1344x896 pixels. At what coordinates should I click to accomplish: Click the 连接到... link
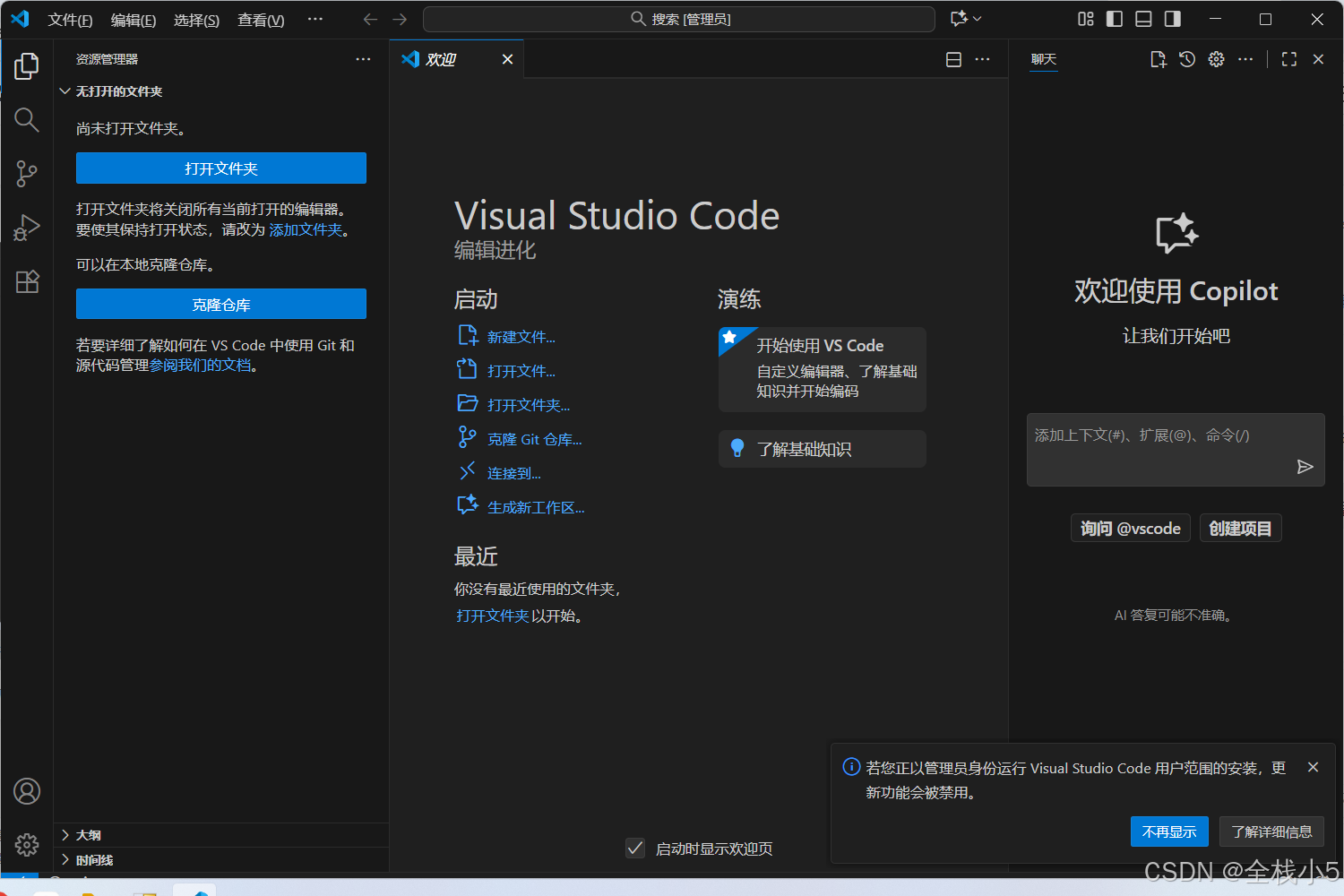[514, 473]
